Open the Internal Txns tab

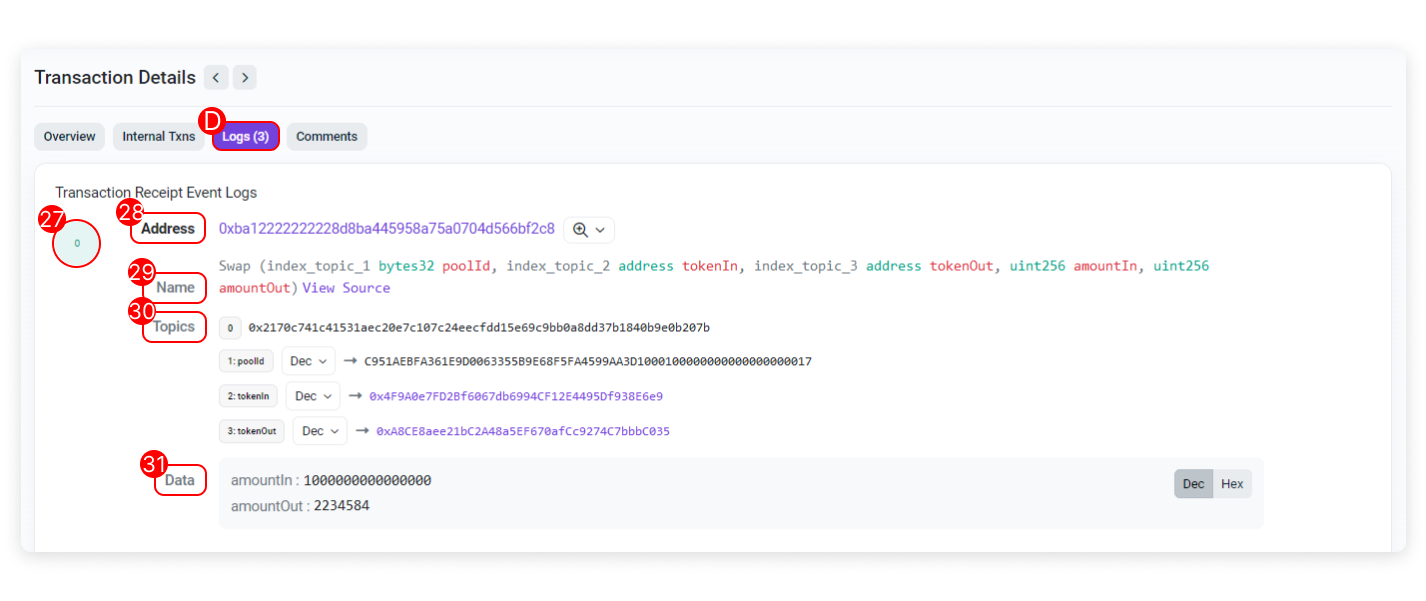(x=159, y=136)
